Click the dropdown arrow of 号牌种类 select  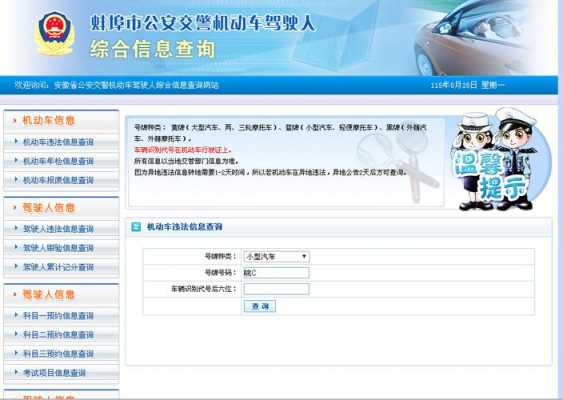click(x=304, y=256)
